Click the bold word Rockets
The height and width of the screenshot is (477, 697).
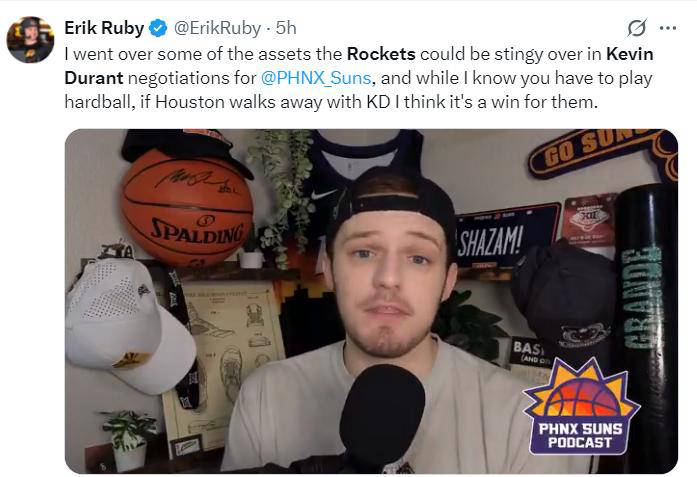(x=381, y=54)
